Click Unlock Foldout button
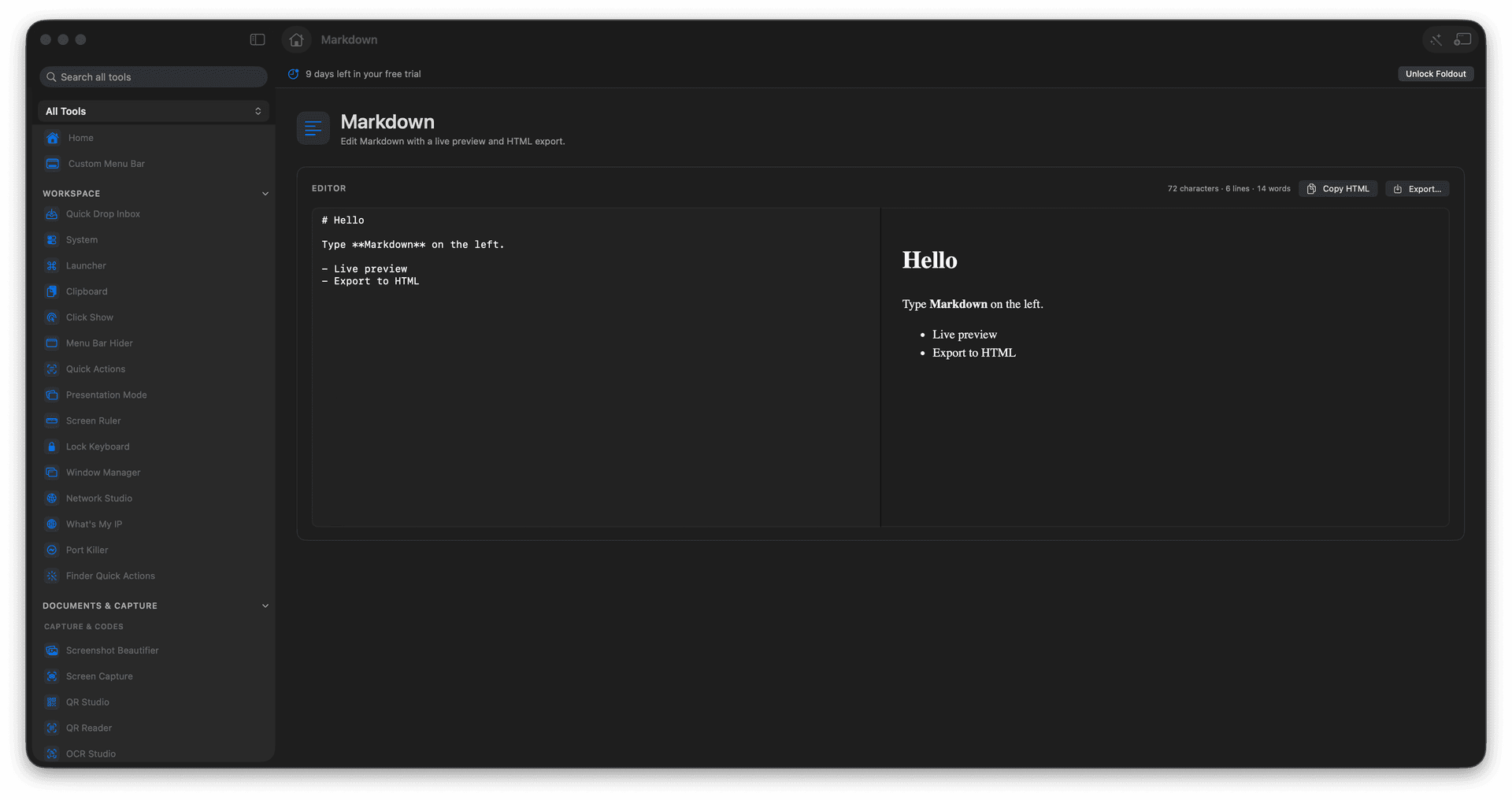Viewport: 1512px width, 800px height. pyautogui.click(x=1436, y=74)
